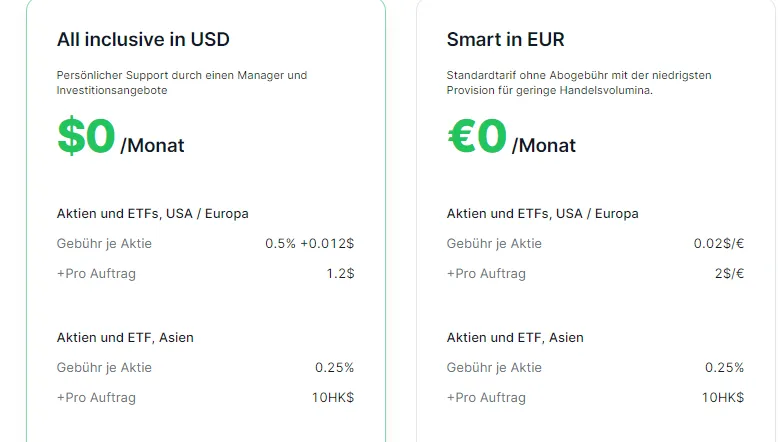The height and width of the screenshot is (442, 778).
Task: Click "Aktien und ETFs, USA / Europa" in EUR plan
Action: click(x=542, y=213)
